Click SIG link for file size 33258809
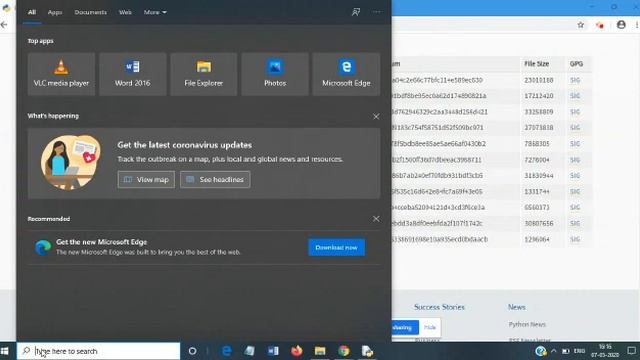This screenshot has height=360, width=640. tap(575, 112)
